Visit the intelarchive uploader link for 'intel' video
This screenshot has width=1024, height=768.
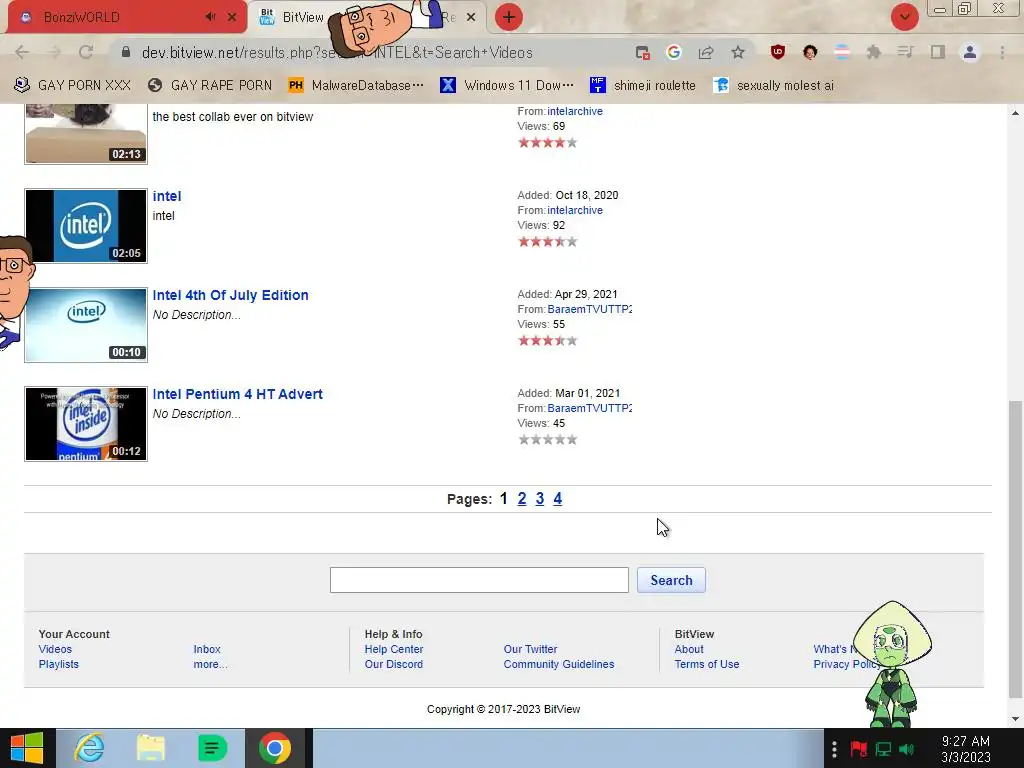click(575, 210)
